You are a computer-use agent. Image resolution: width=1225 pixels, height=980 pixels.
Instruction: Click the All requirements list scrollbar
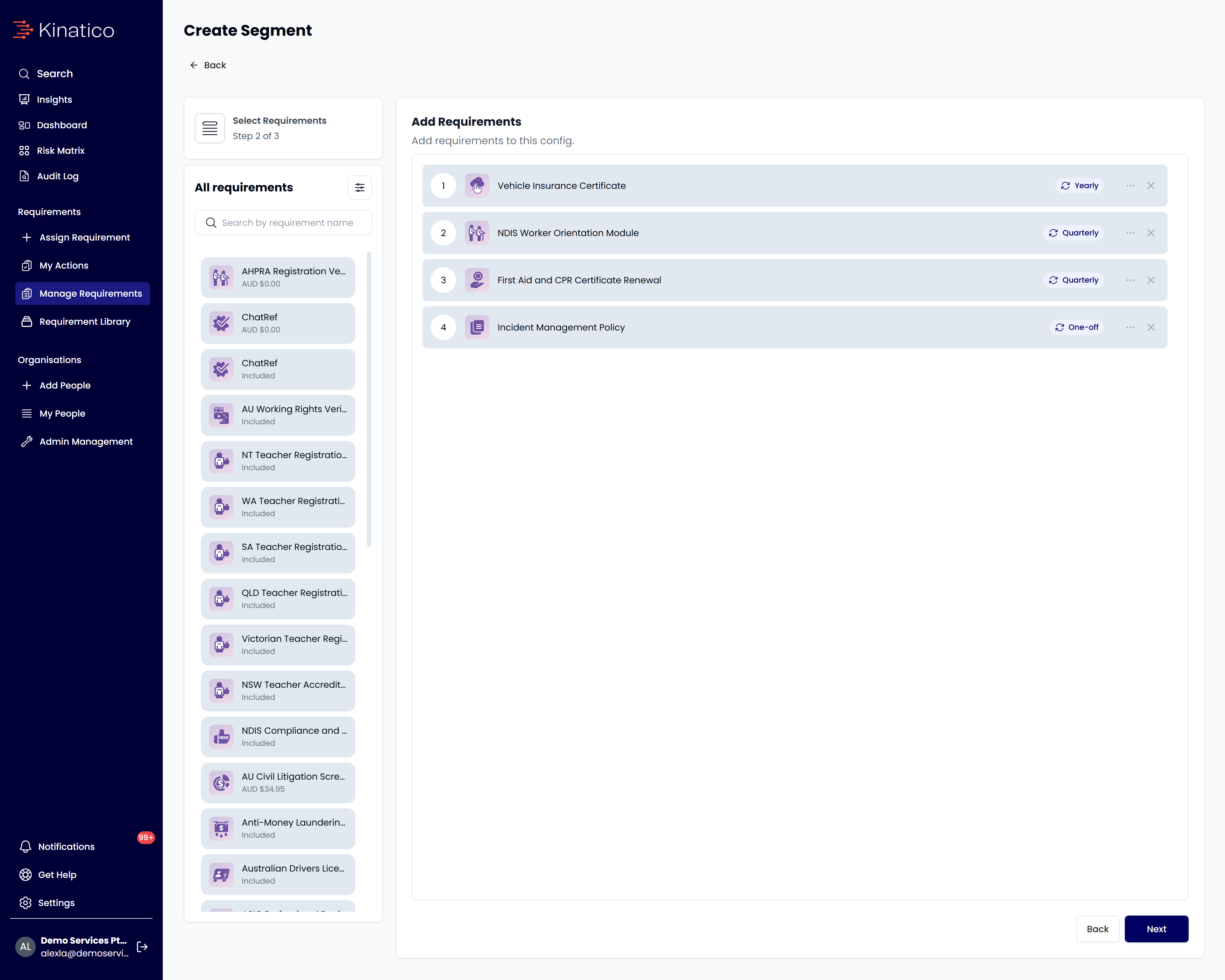(x=369, y=399)
